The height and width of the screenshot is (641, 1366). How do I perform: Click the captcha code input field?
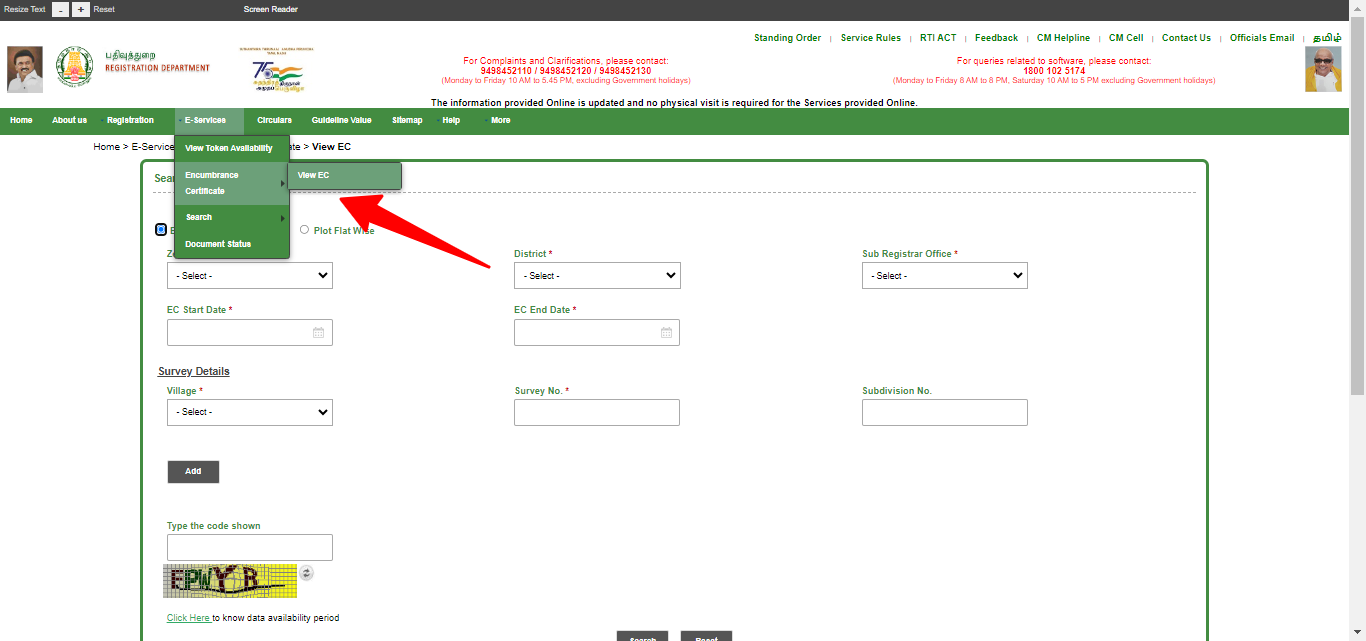click(x=249, y=547)
